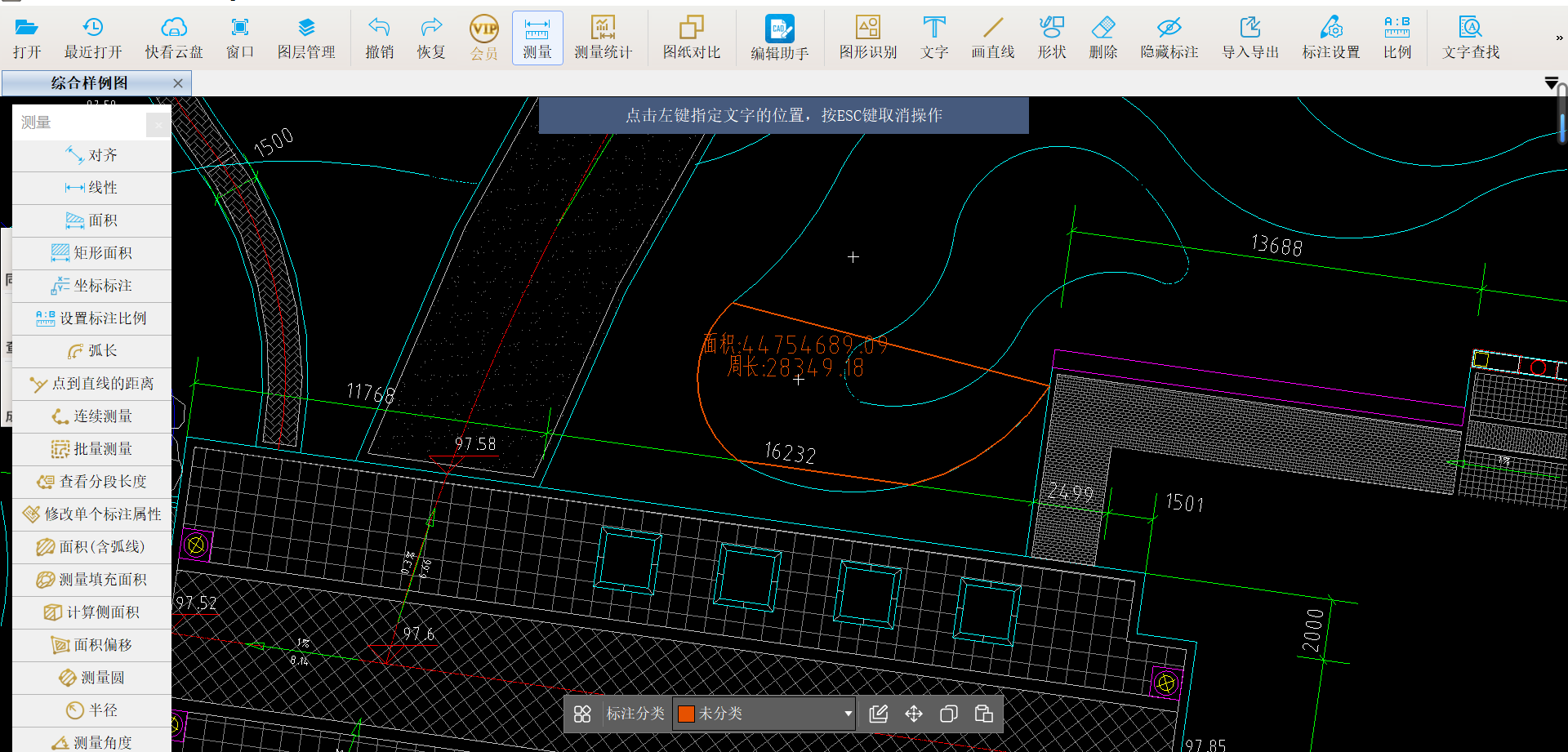Select 坐标标注 coordinate annotation
Viewport: 1568px width, 752px height.
click(91, 286)
